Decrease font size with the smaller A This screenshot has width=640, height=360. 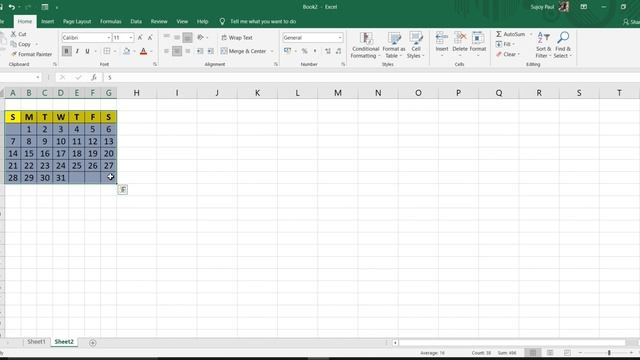(x=150, y=38)
